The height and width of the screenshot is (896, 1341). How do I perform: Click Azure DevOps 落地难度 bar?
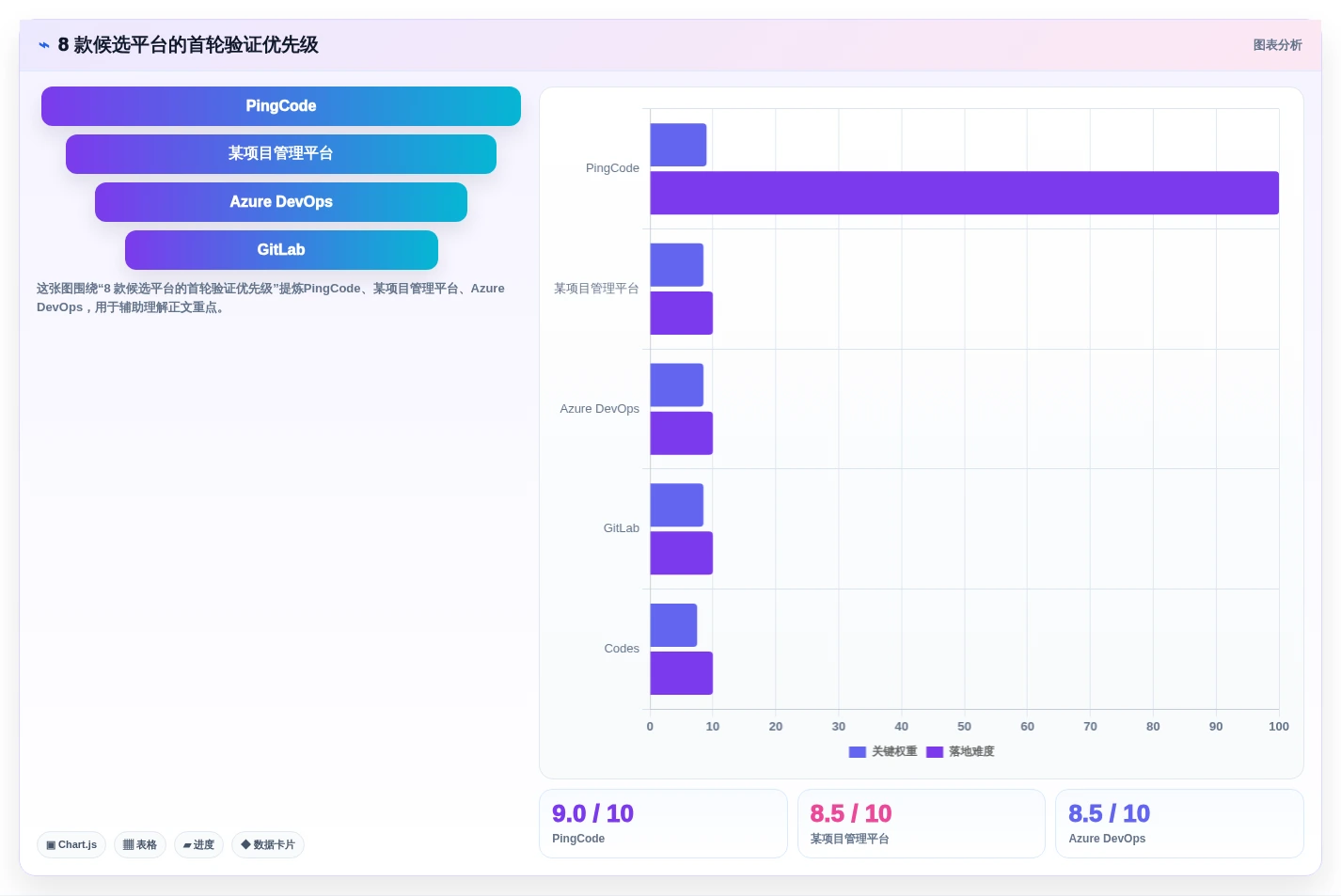point(681,433)
